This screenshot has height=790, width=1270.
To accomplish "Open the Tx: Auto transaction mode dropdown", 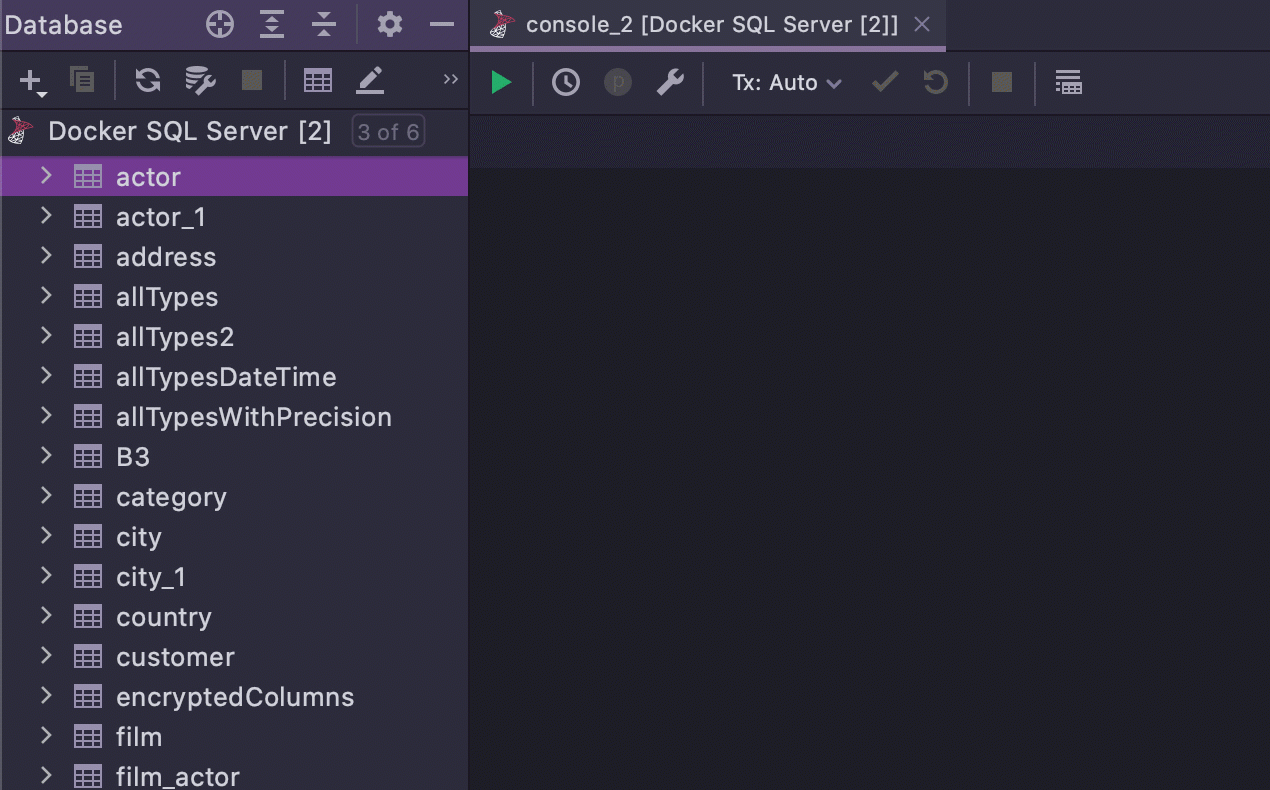I will (787, 83).
